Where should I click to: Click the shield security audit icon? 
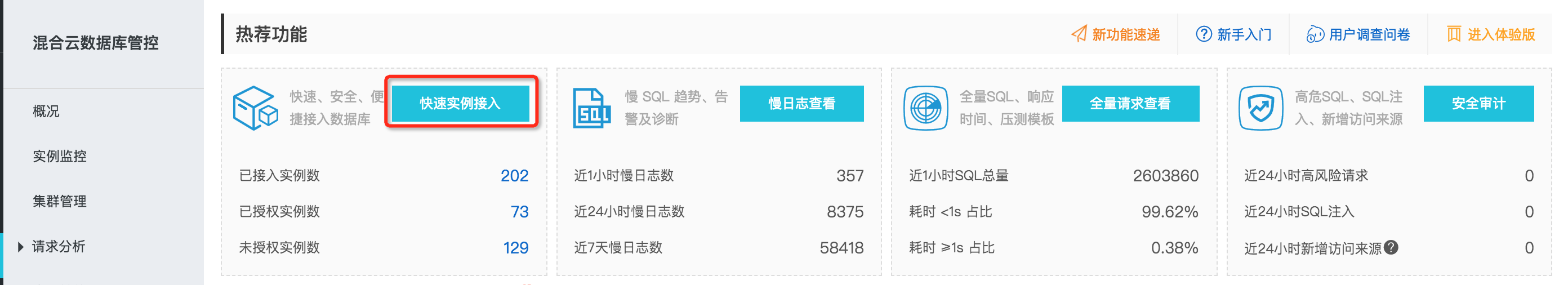(1260, 108)
